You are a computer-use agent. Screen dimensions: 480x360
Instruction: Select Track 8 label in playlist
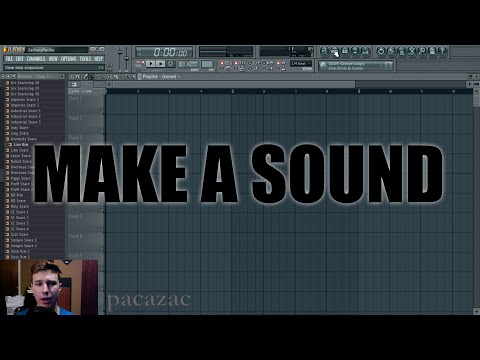tap(75, 236)
